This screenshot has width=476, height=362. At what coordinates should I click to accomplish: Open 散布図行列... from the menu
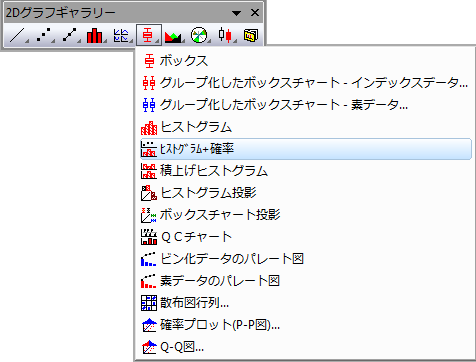click(306, 303)
